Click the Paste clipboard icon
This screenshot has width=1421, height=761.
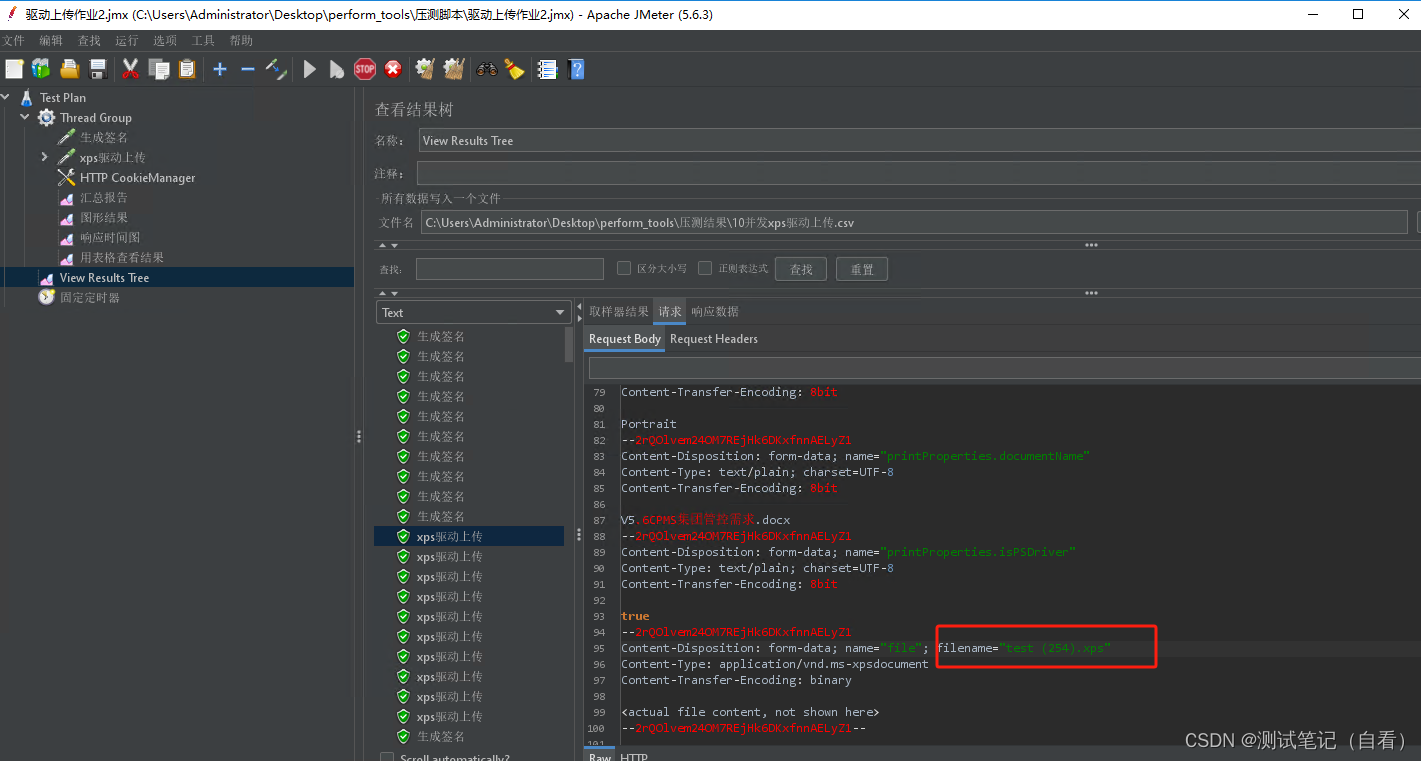click(x=187, y=69)
